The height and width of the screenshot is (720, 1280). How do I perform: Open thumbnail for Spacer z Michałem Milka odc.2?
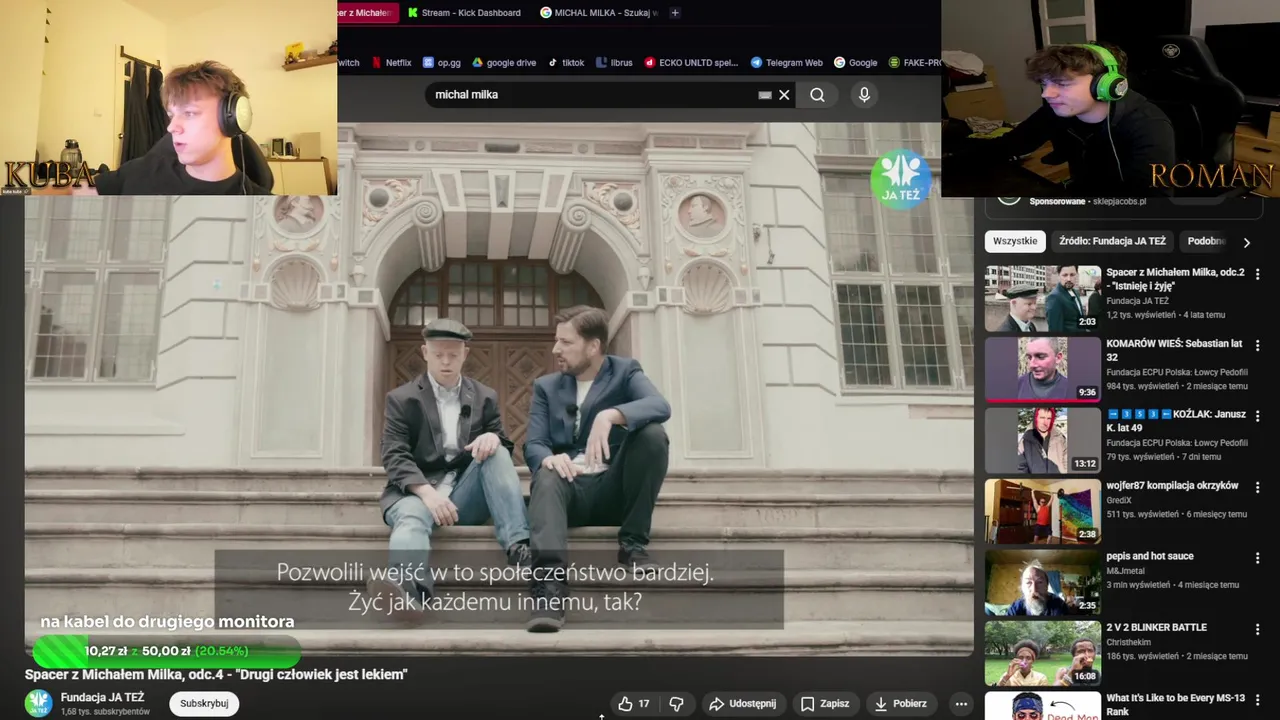[x=1042, y=298]
